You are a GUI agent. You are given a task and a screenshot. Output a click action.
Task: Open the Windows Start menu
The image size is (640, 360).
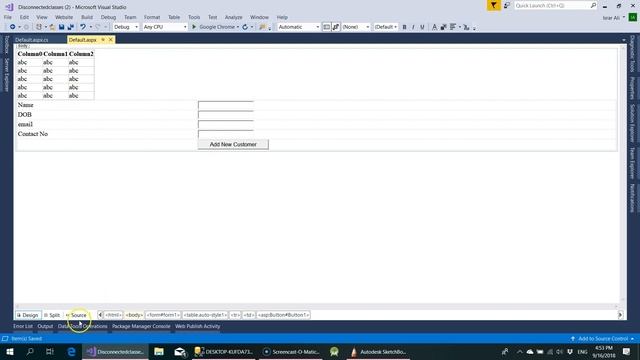tap(10, 351)
